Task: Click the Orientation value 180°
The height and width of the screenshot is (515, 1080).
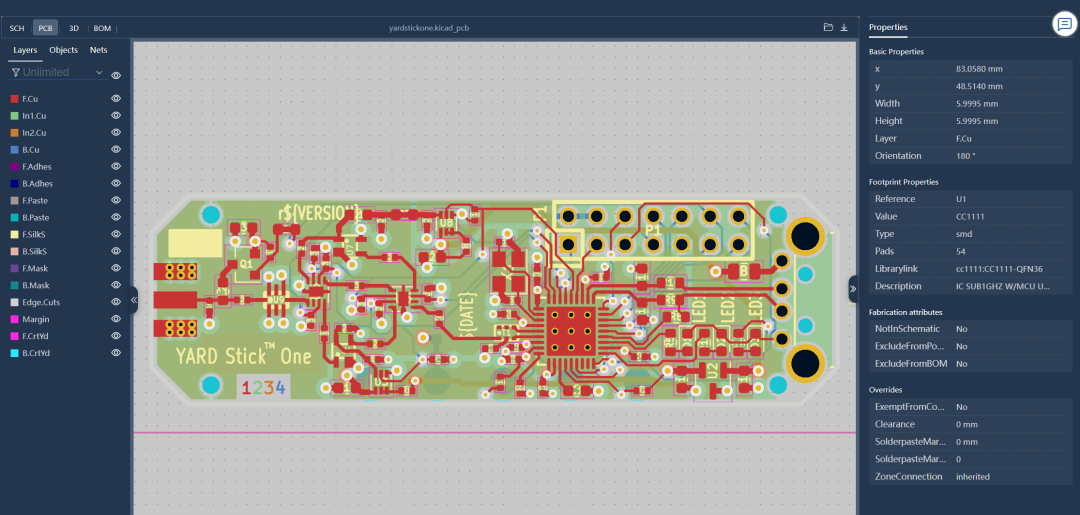Action: point(968,156)
